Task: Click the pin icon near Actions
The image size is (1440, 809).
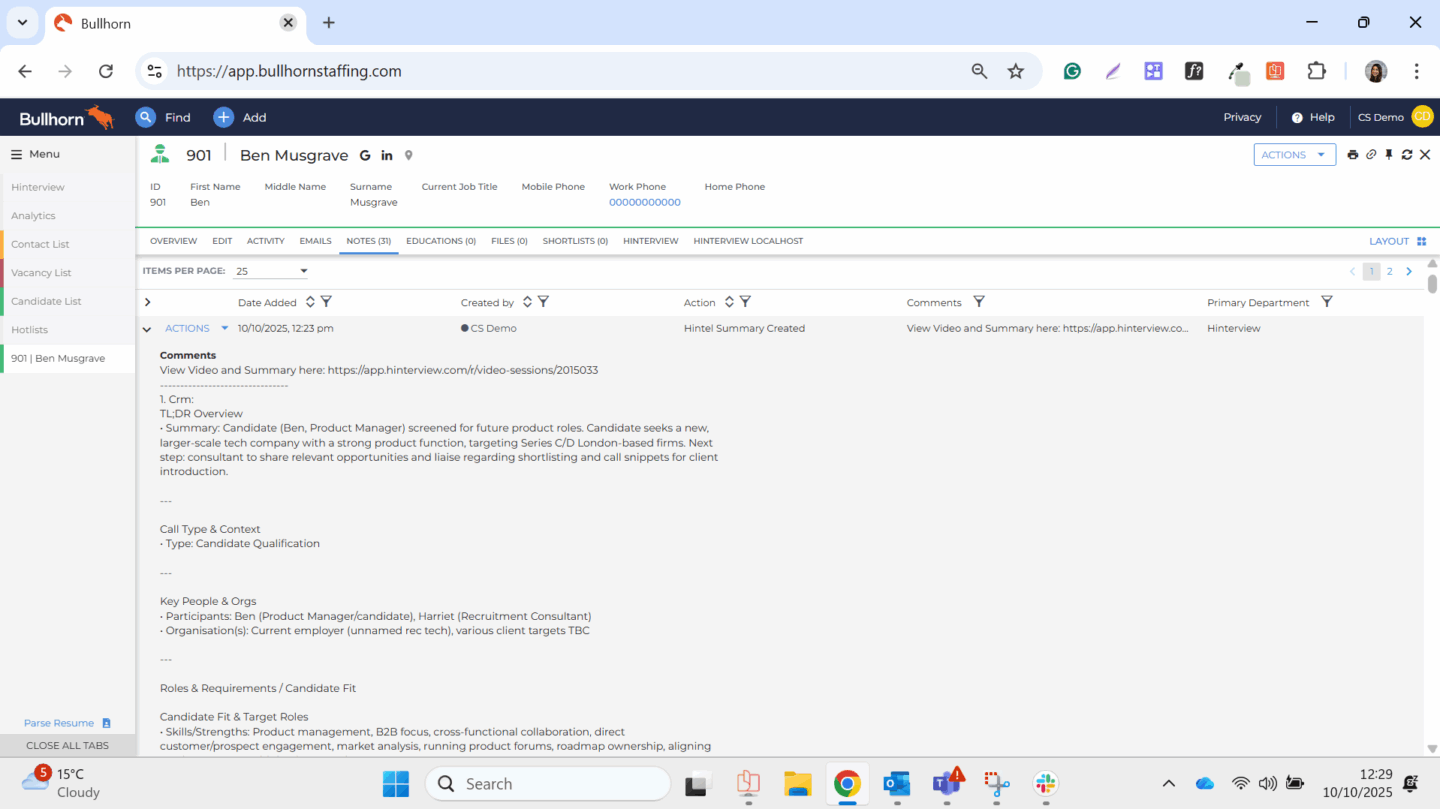Action: tap(1389, 155)
